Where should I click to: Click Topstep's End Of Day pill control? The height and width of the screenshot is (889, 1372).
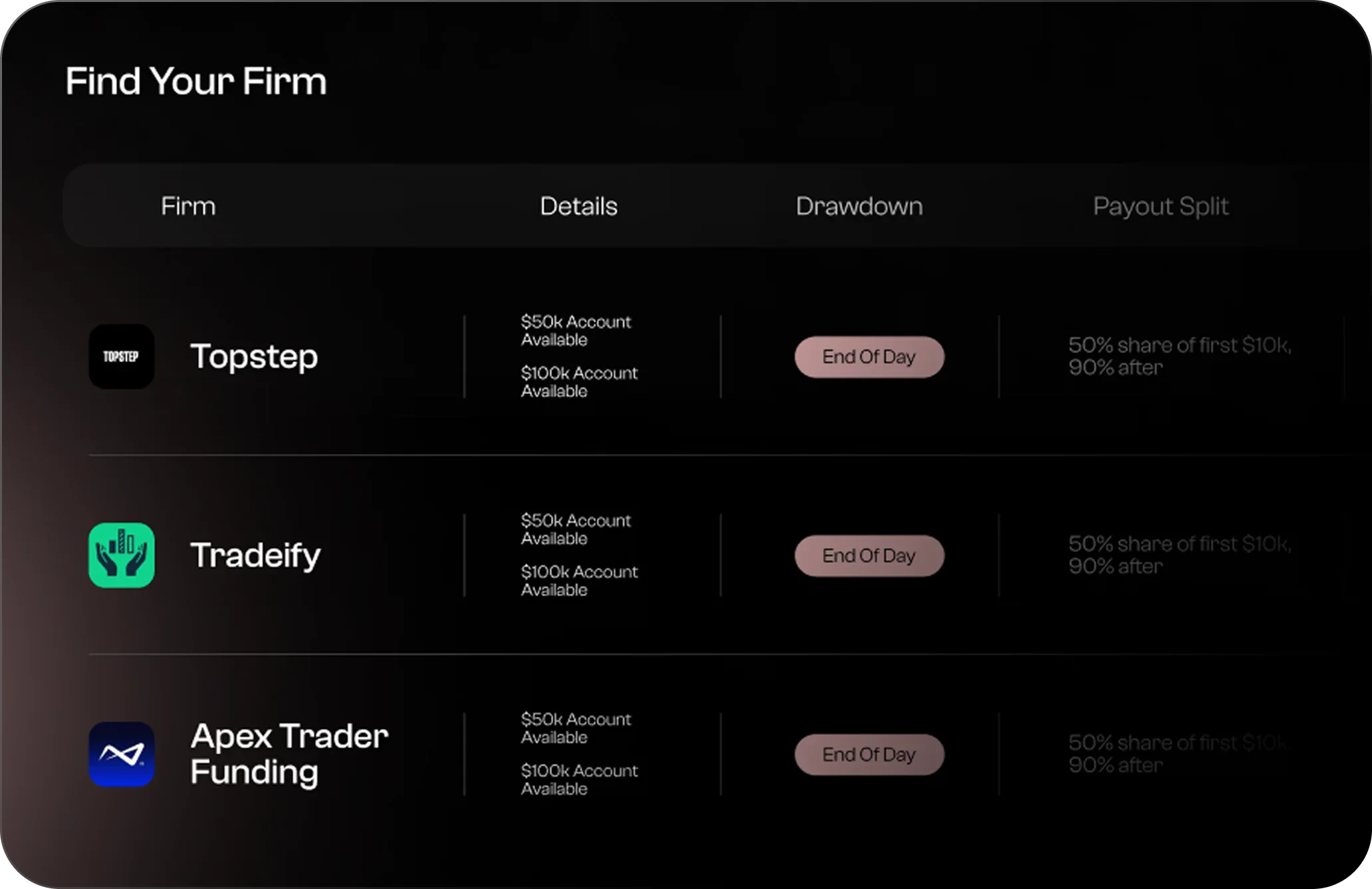click(x=869, y=357)
